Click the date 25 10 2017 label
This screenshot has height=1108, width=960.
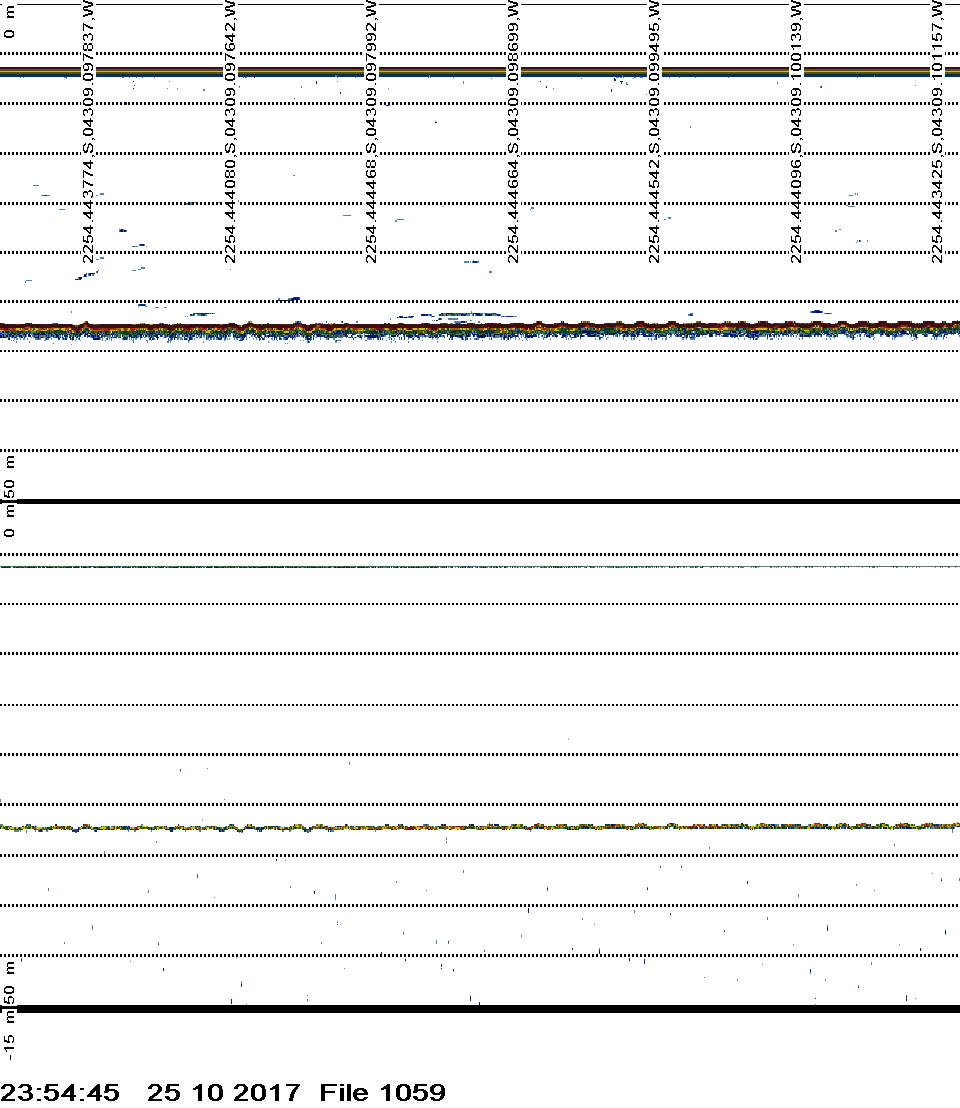tap(223, 1092)
